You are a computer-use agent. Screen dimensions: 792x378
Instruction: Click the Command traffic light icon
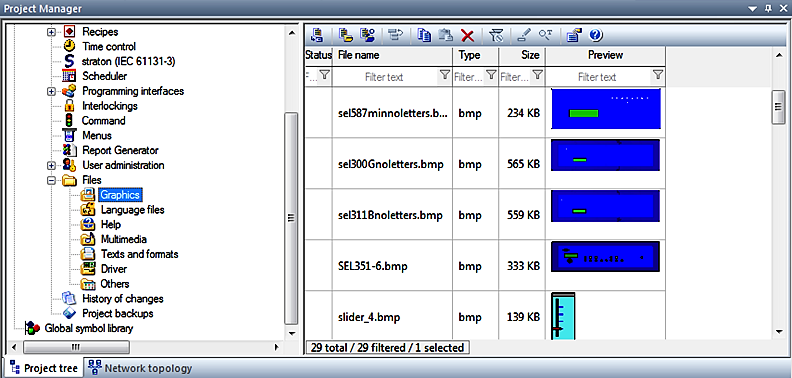pos(70,120)
